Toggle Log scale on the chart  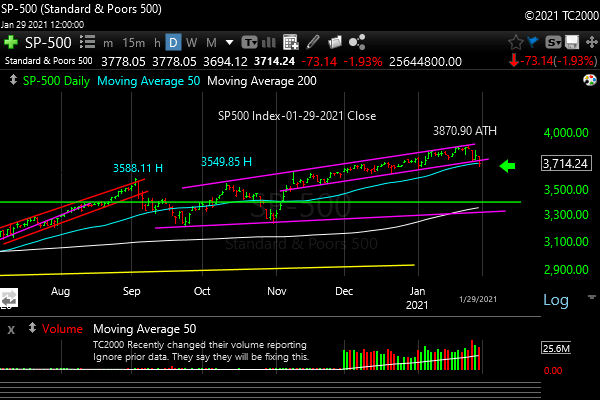pos(556,300)
